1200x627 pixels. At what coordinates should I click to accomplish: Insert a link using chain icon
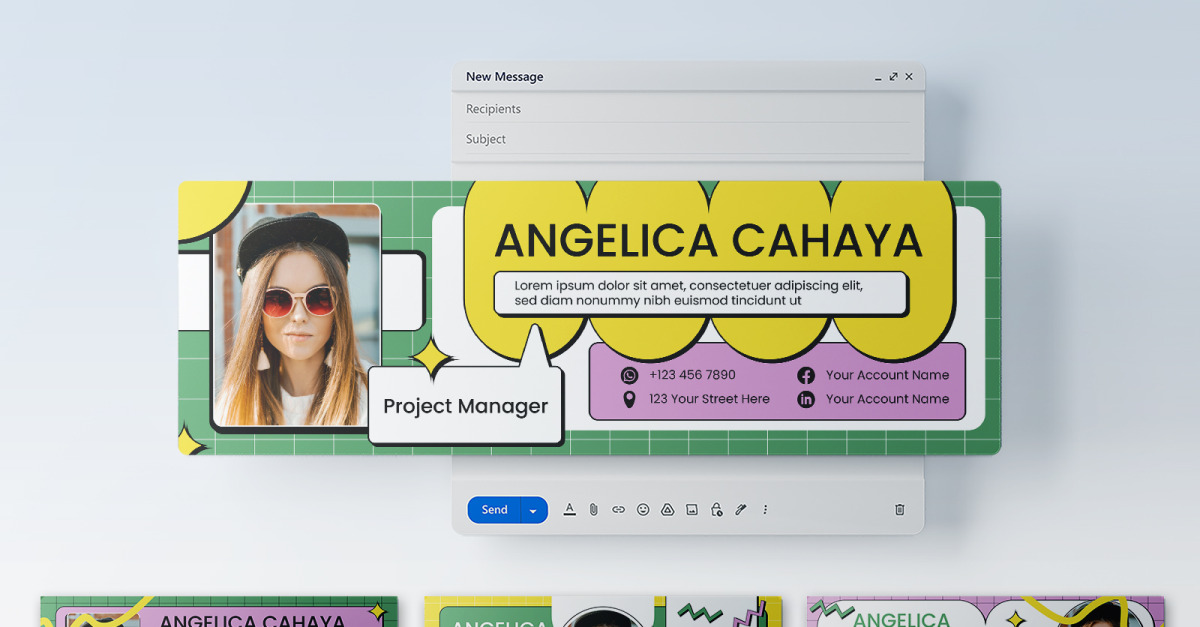tap(618, 510)
